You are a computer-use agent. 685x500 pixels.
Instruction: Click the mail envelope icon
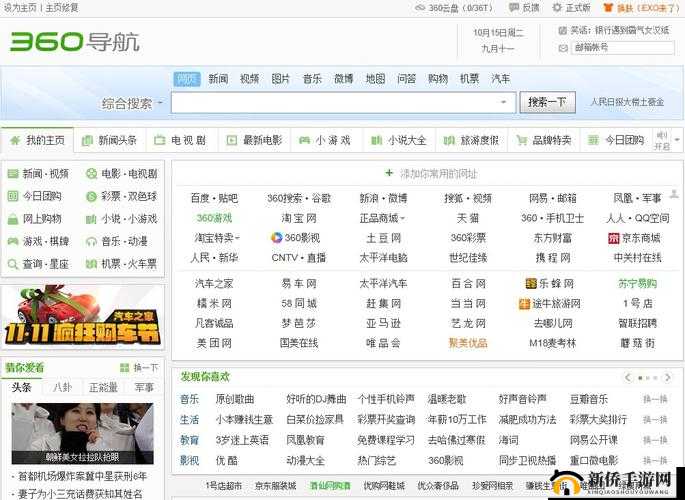tap(563, 48)
